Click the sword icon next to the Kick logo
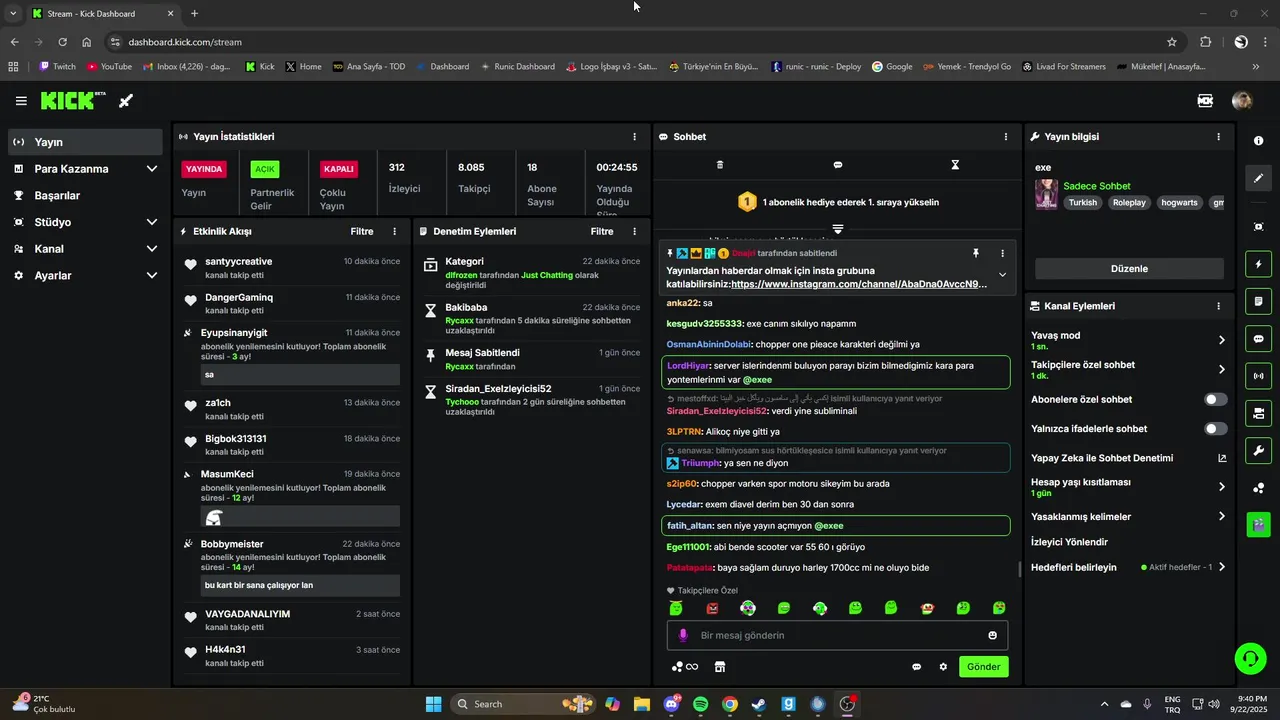The image size is (1280, 720). 126,101
